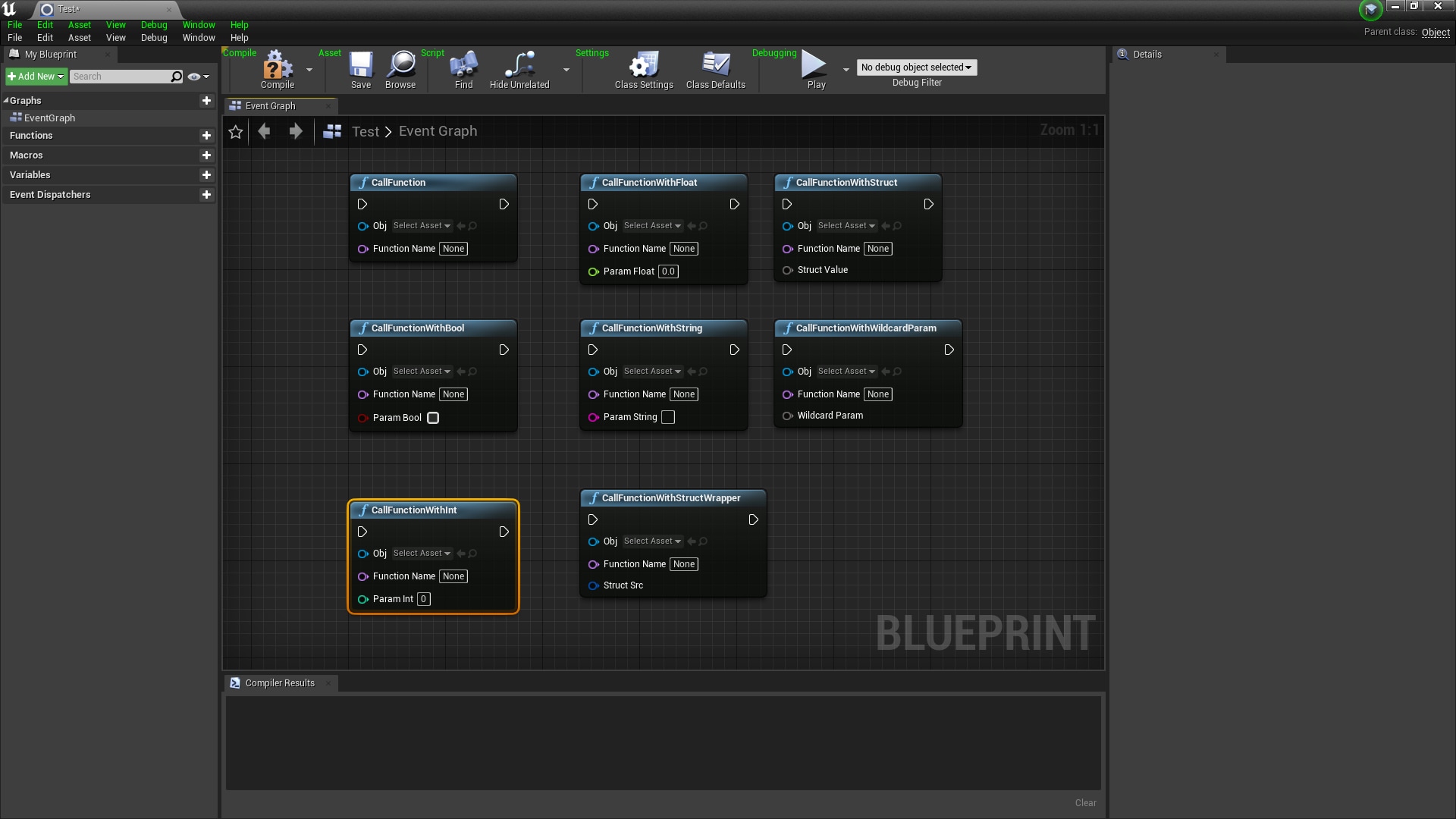Open the visibility eye filter in My Blueprint
Viewport: 1456px width, 819px height.
tap(195, 77)
